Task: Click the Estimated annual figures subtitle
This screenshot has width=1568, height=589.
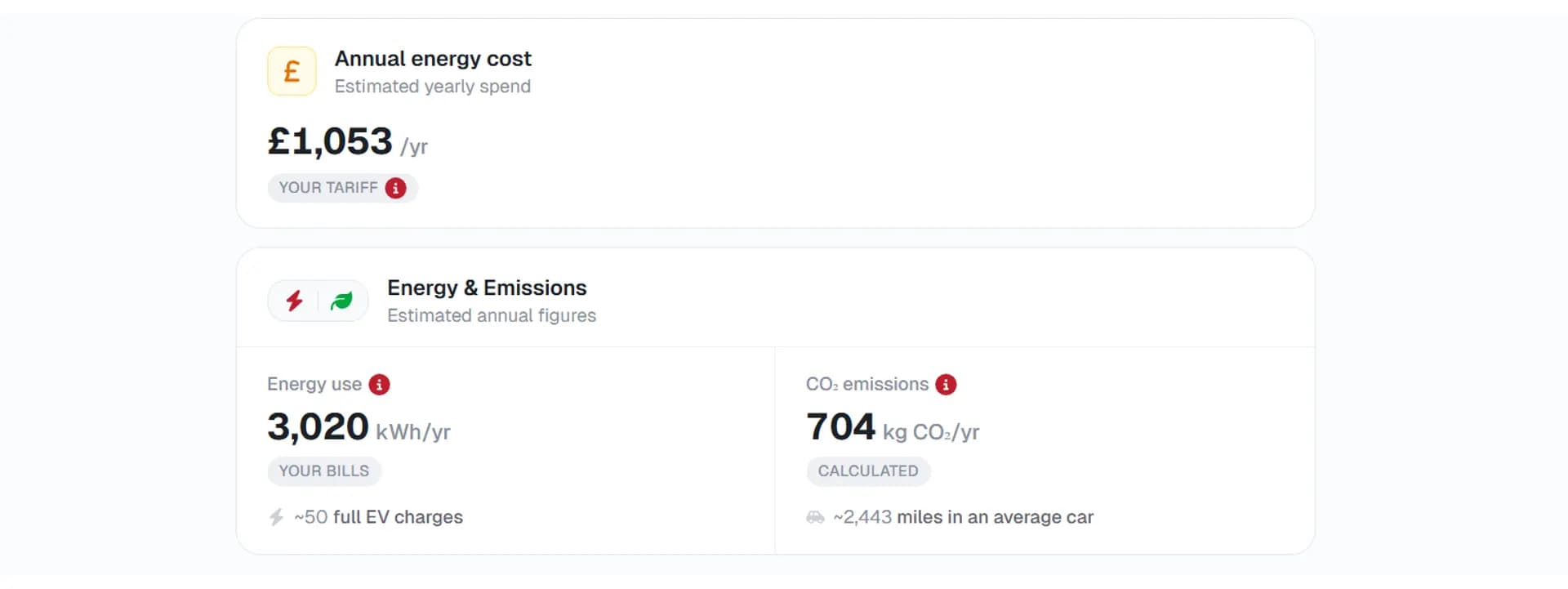Action: (492, 315)
